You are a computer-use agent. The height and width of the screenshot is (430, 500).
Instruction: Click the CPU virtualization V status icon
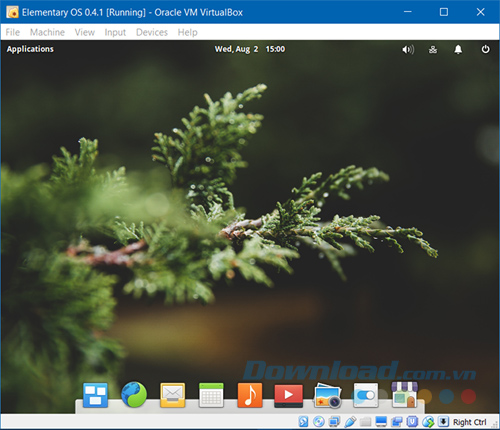click(x=412, y=422)
